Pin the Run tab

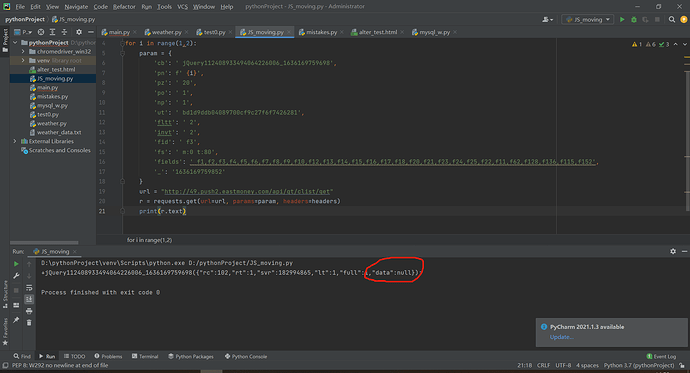pyautogui.click(x=16, y=320)
